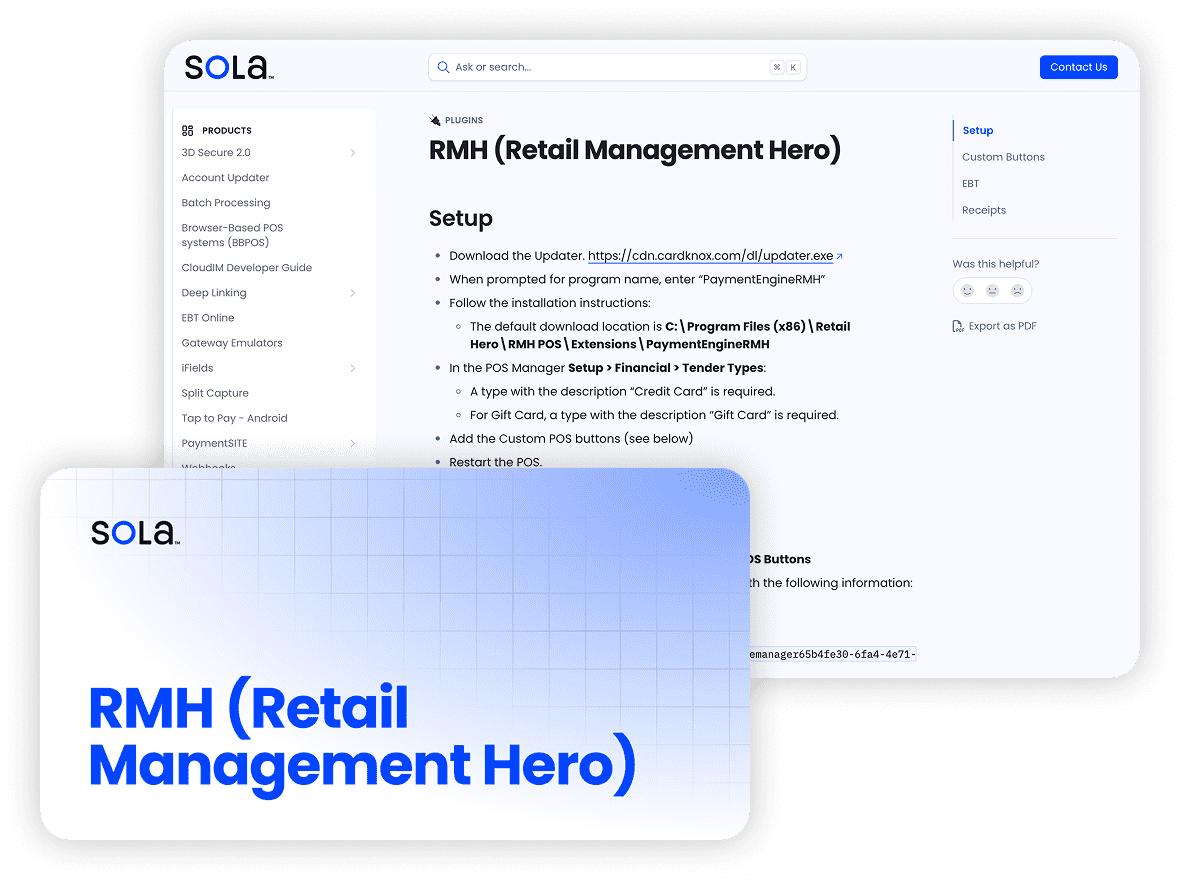Image resolution: width=1180 pixels, height=880 pixels.
Task: Click the Setup heading
Action: [461, 218]
